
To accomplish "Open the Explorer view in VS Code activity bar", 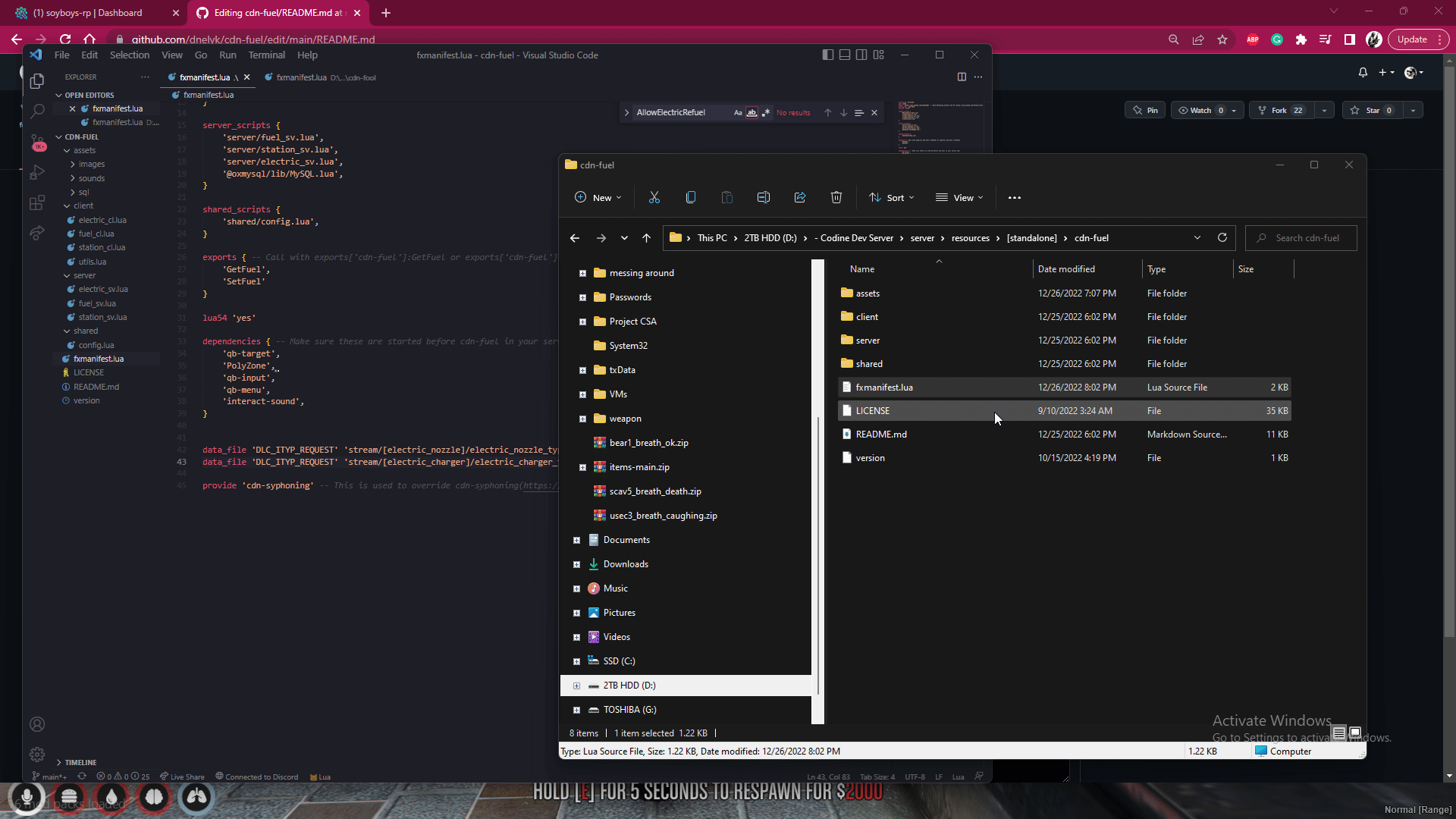I will (36, 81).
